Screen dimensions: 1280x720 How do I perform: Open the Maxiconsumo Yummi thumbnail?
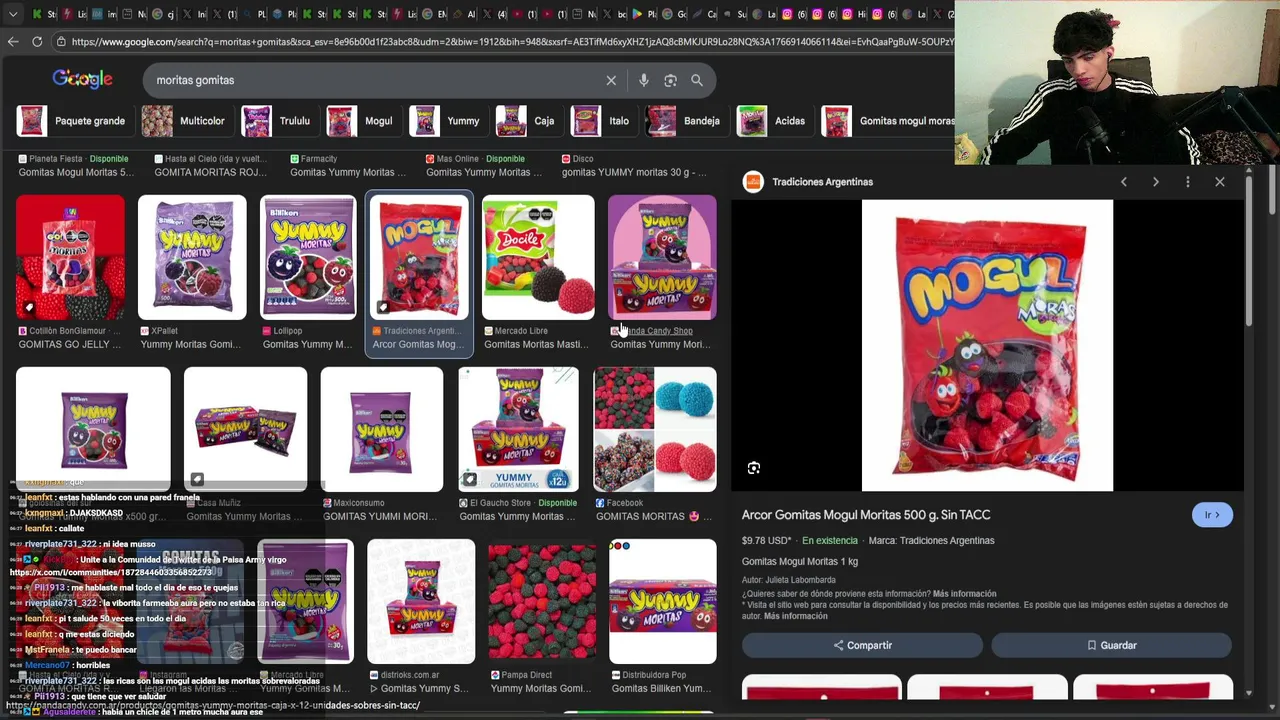381,430
